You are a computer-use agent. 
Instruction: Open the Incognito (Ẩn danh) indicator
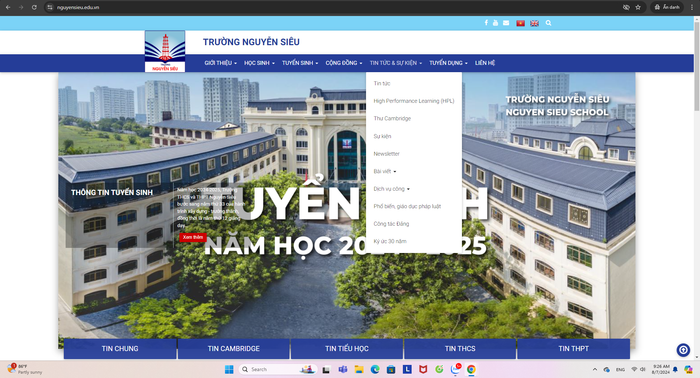coord(667,7)
